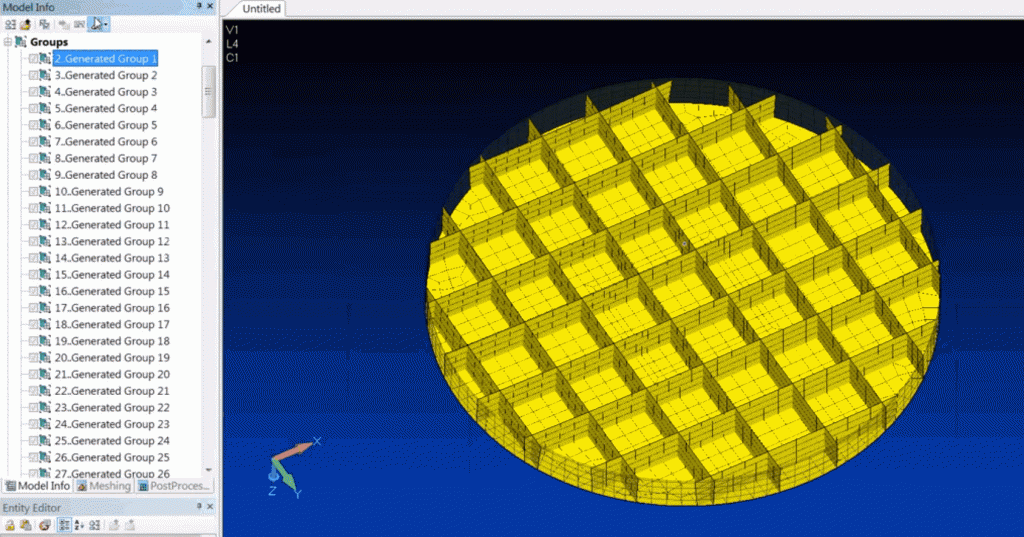The width and height of the screenshot is (1024, 537).
Task: Toggle checkbox for 19..Generated Group 18
Action: [x=33, y=341]
